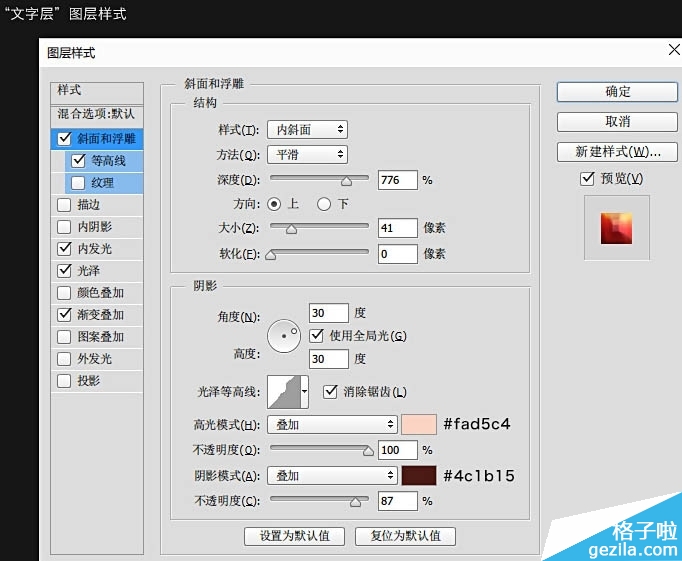Open the 方法 平滑 dropdown
The width and height of the screenshot is (682, 561).
coord(307,155)
